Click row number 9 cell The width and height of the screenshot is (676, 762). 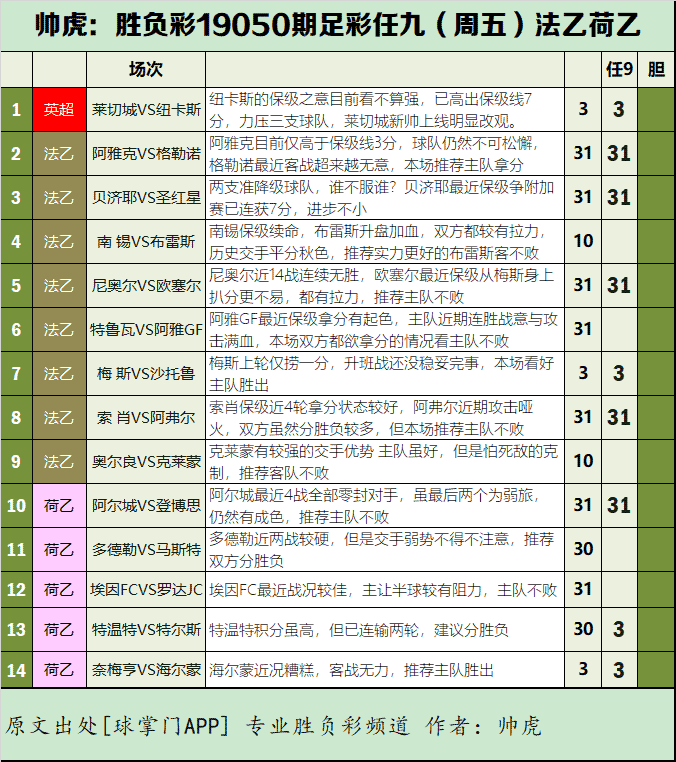[16, 461]
